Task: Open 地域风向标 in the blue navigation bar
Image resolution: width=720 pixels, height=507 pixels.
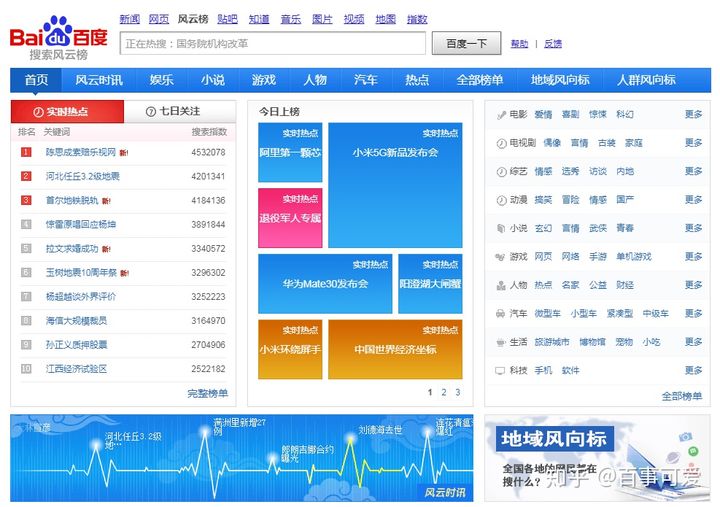Action: pyautogui.click(x=560, y=80)
